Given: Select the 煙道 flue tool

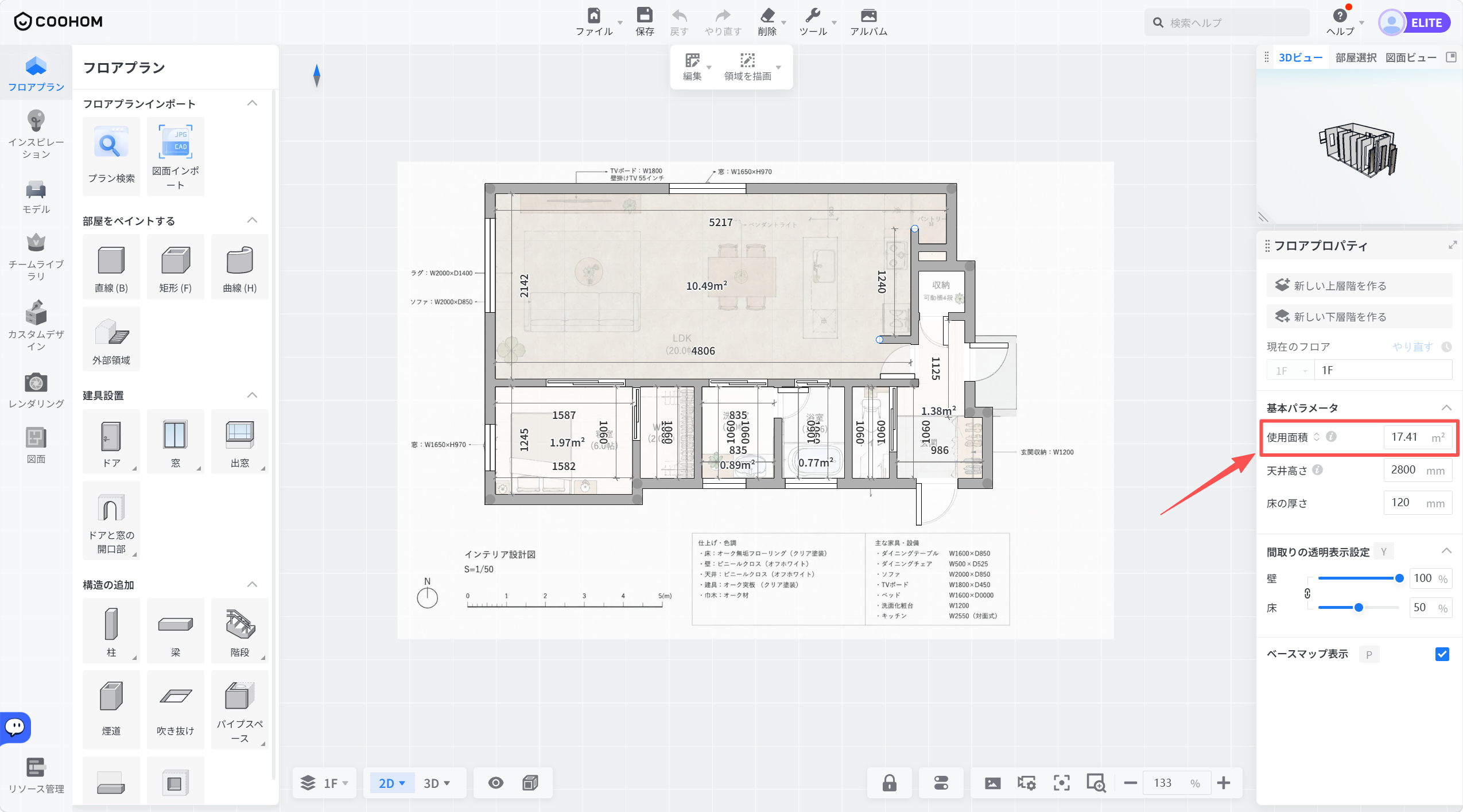Looking at the screenshot, I should point(111,709).
